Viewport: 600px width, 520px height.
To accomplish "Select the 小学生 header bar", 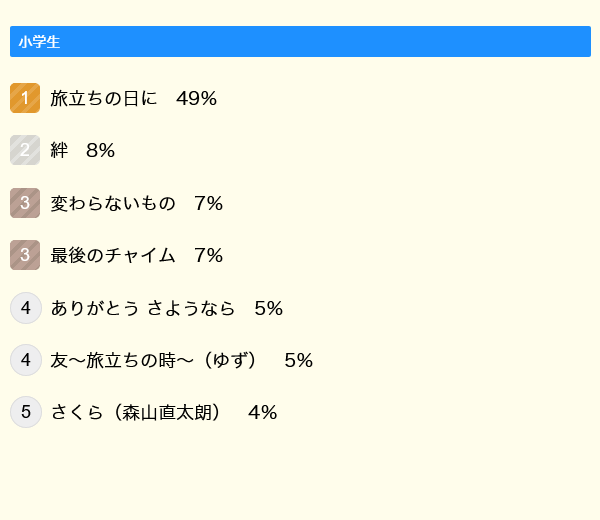I will pyautogui.click(x=300, y=42).
